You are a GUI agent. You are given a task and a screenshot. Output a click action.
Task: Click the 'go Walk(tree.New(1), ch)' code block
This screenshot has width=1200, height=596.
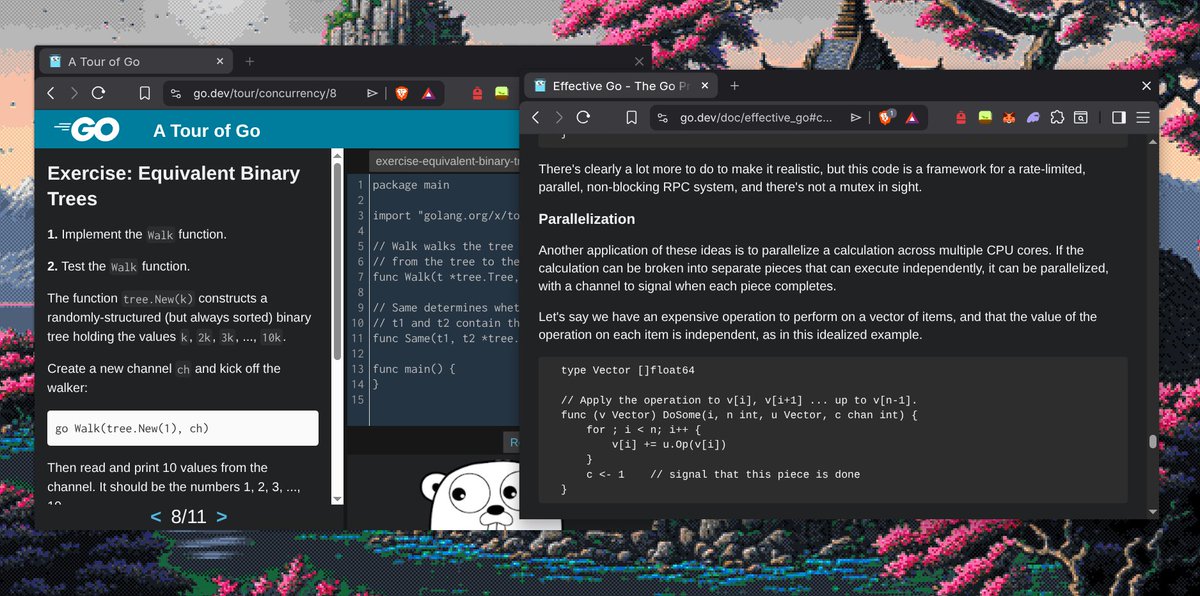point(183,428)
